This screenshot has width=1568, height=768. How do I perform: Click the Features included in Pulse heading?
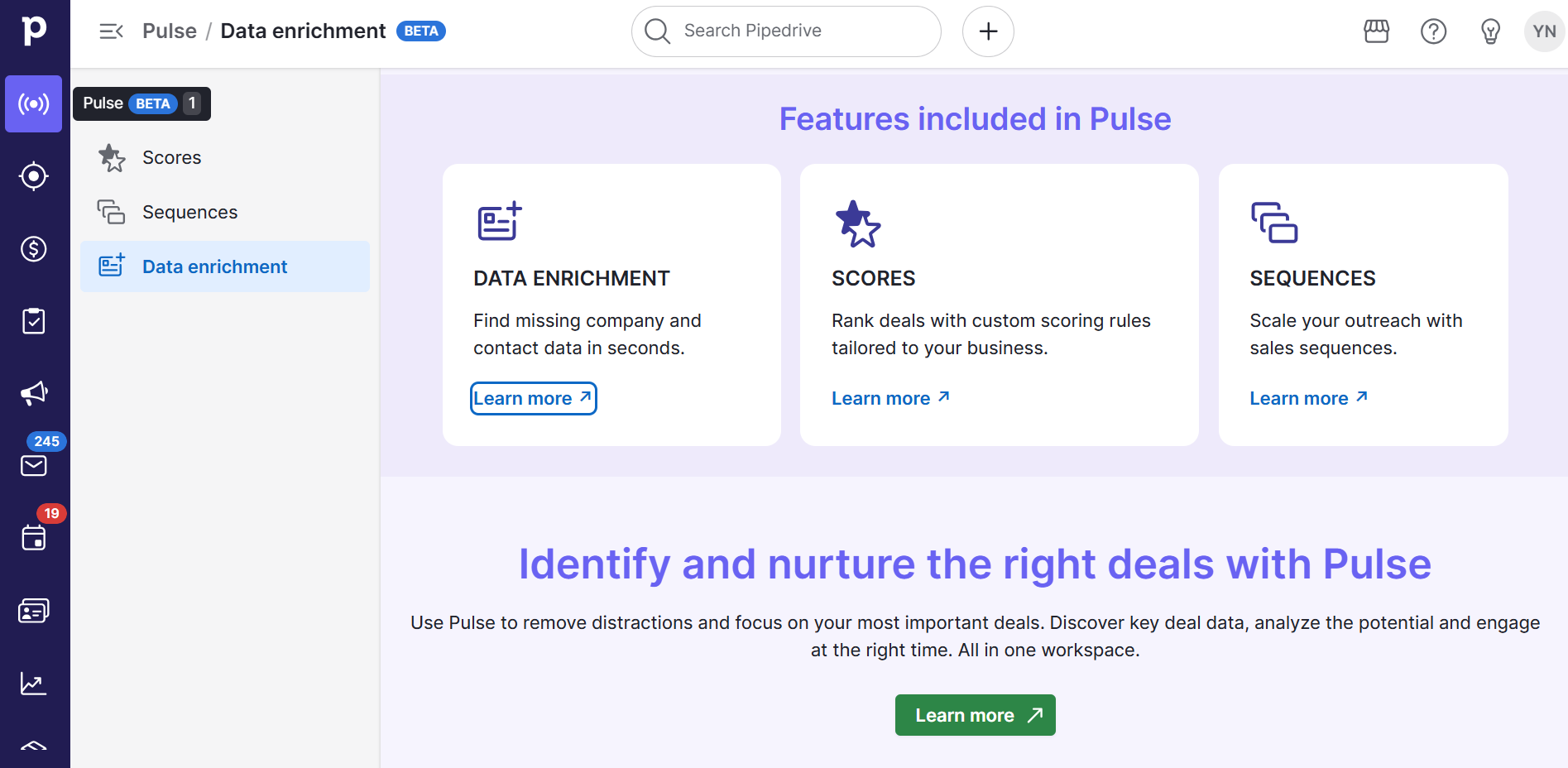click(975, 119)
